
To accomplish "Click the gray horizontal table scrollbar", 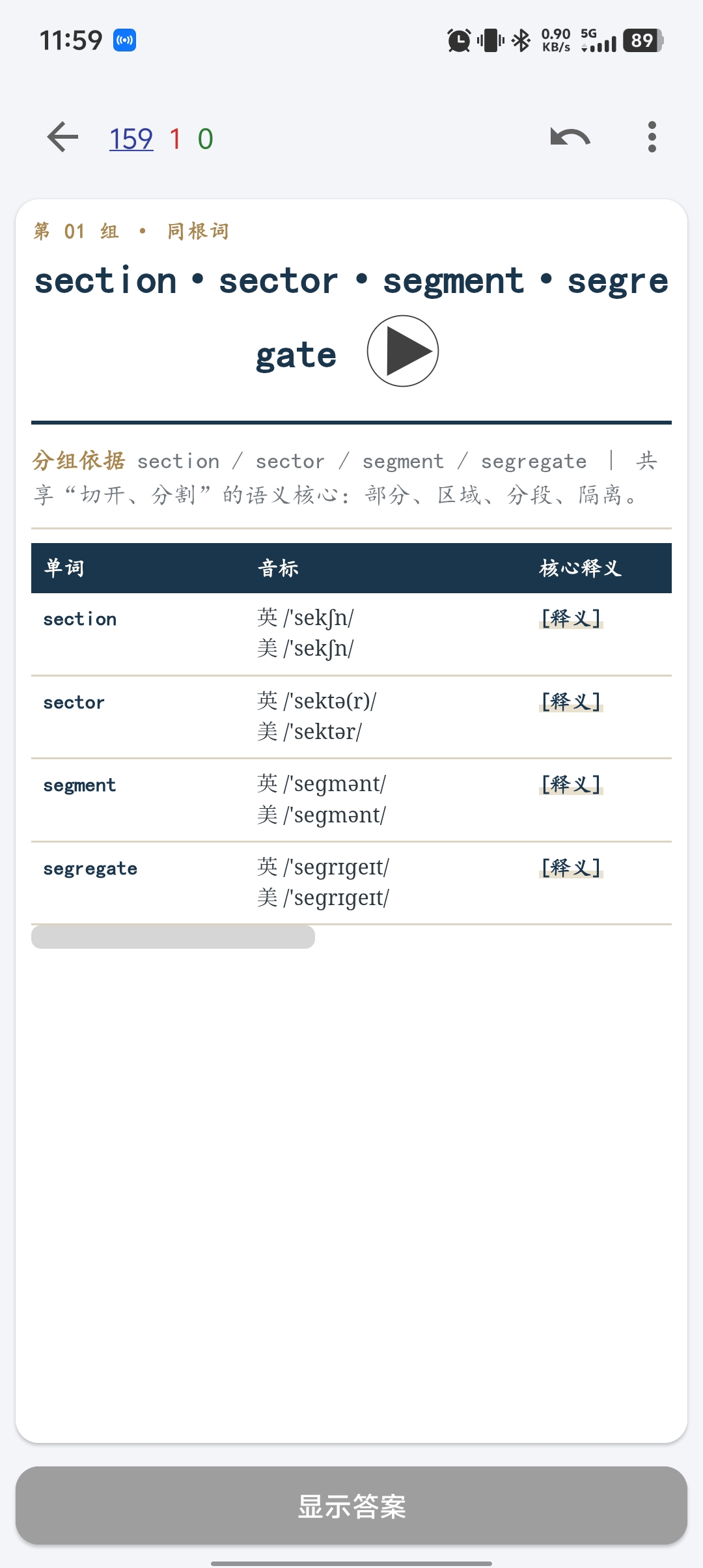I will [x=173, y=937].
